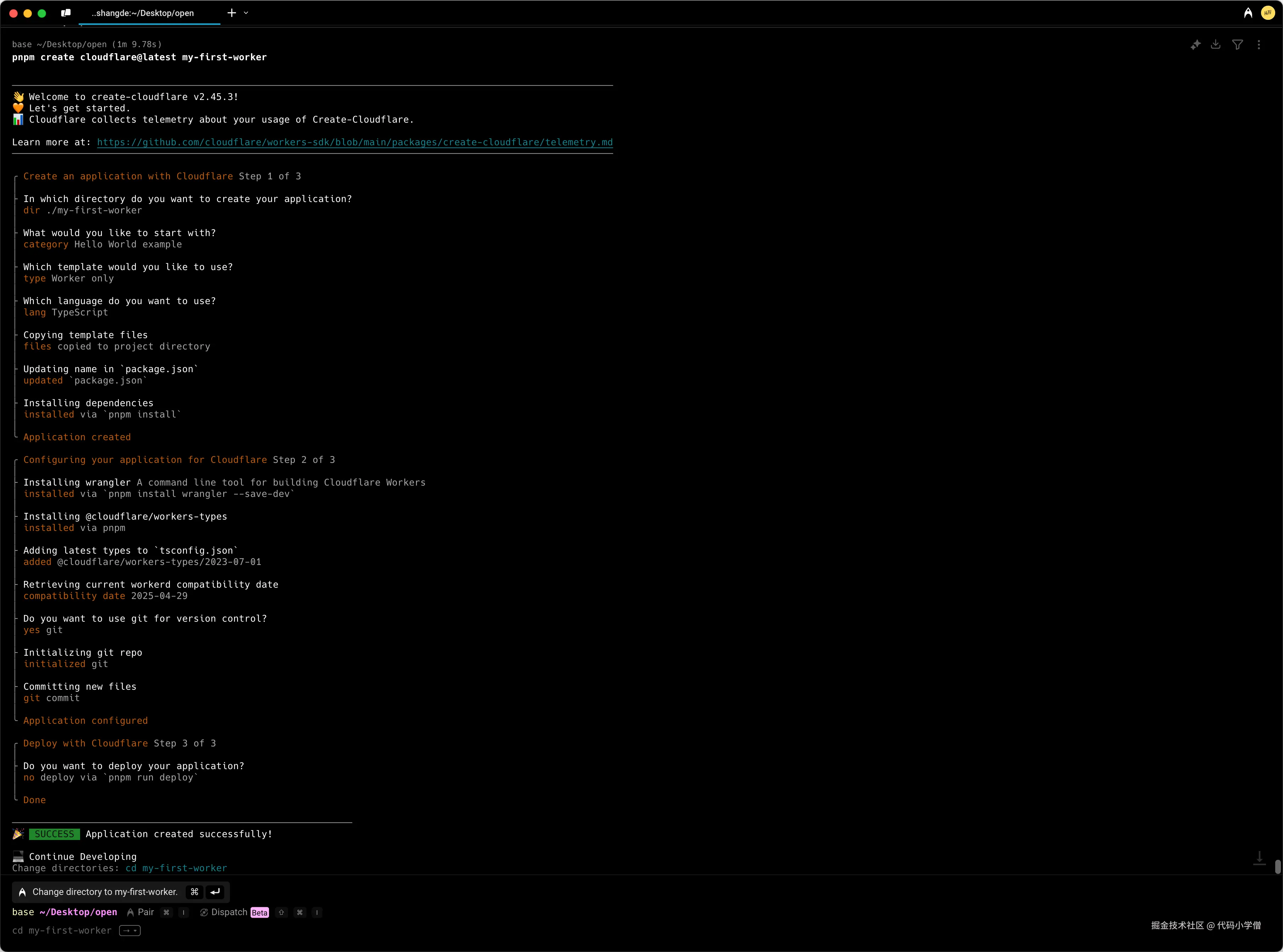1283x952 pixels.
Task: Click the save block download icon
Action: [1216, 45]
